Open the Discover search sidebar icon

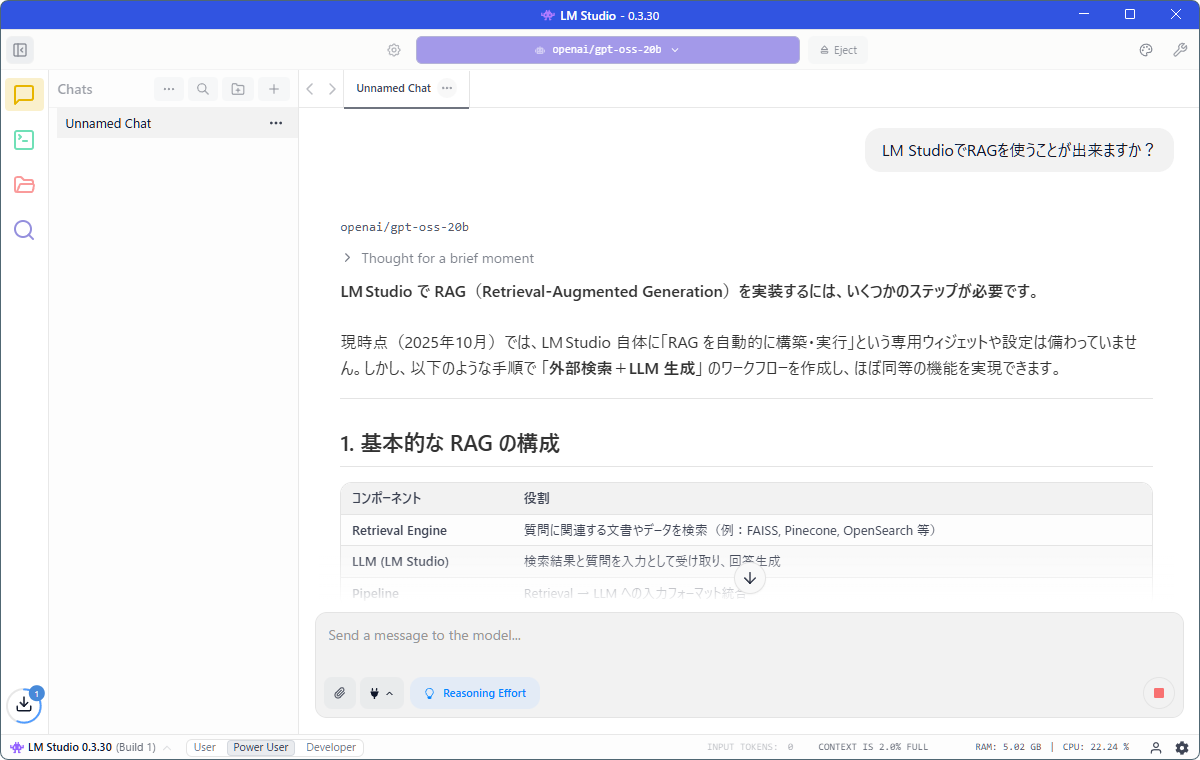tap(24, 230)
